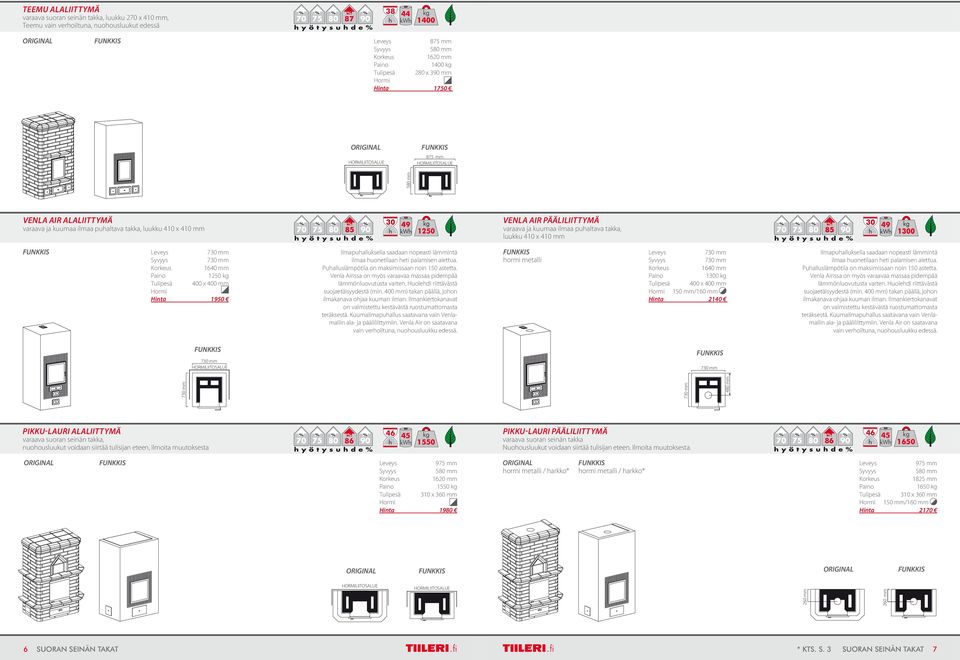Click the 38 h heating time icon

tap(390, 15)
